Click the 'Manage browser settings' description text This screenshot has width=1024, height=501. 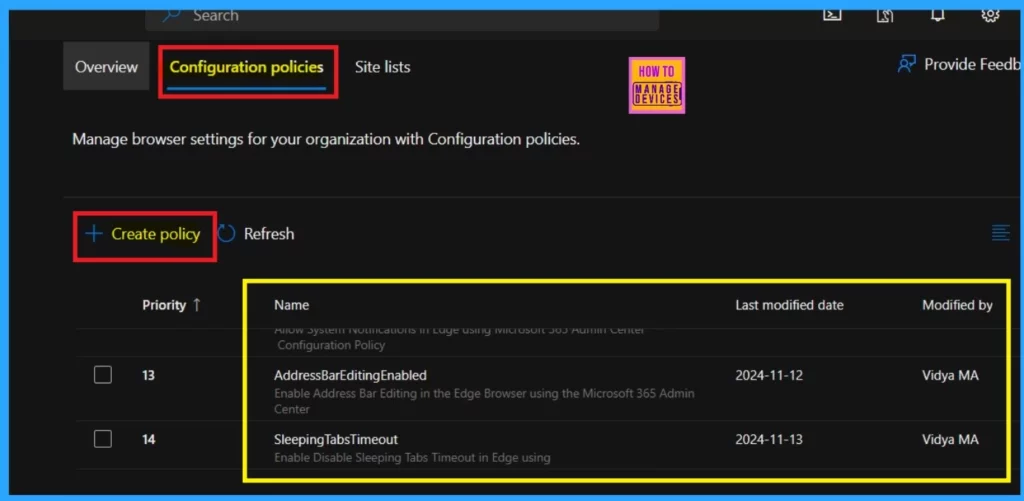pyautogui.click(x=326, y=139)
